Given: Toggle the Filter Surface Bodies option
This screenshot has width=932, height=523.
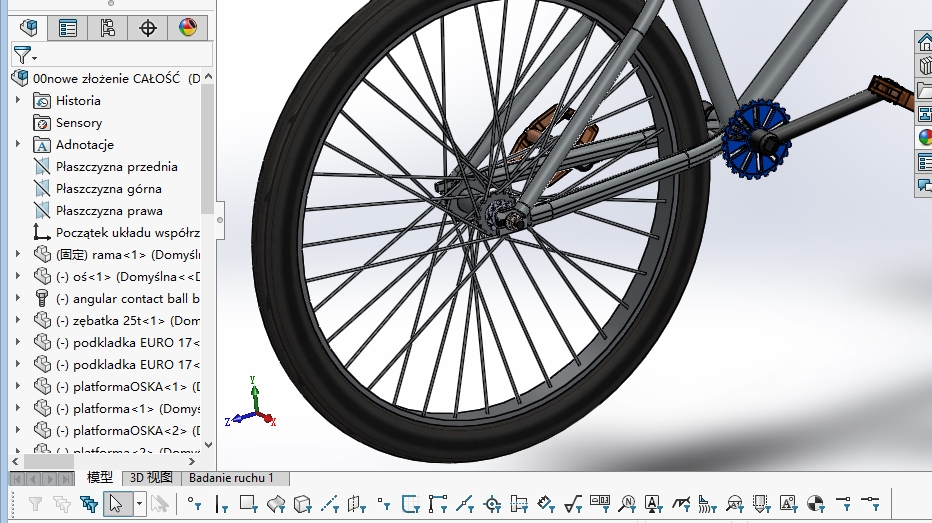Looking at the screenshot, I should tap(276, 505).
